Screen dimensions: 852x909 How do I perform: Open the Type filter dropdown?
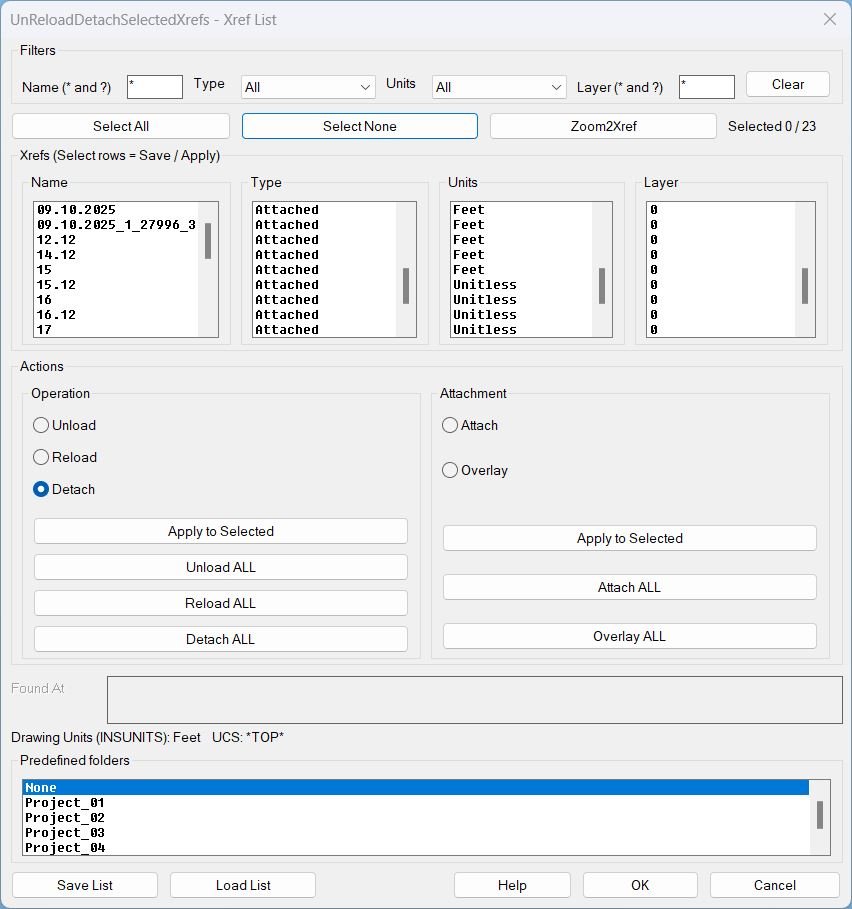[307, 87]
